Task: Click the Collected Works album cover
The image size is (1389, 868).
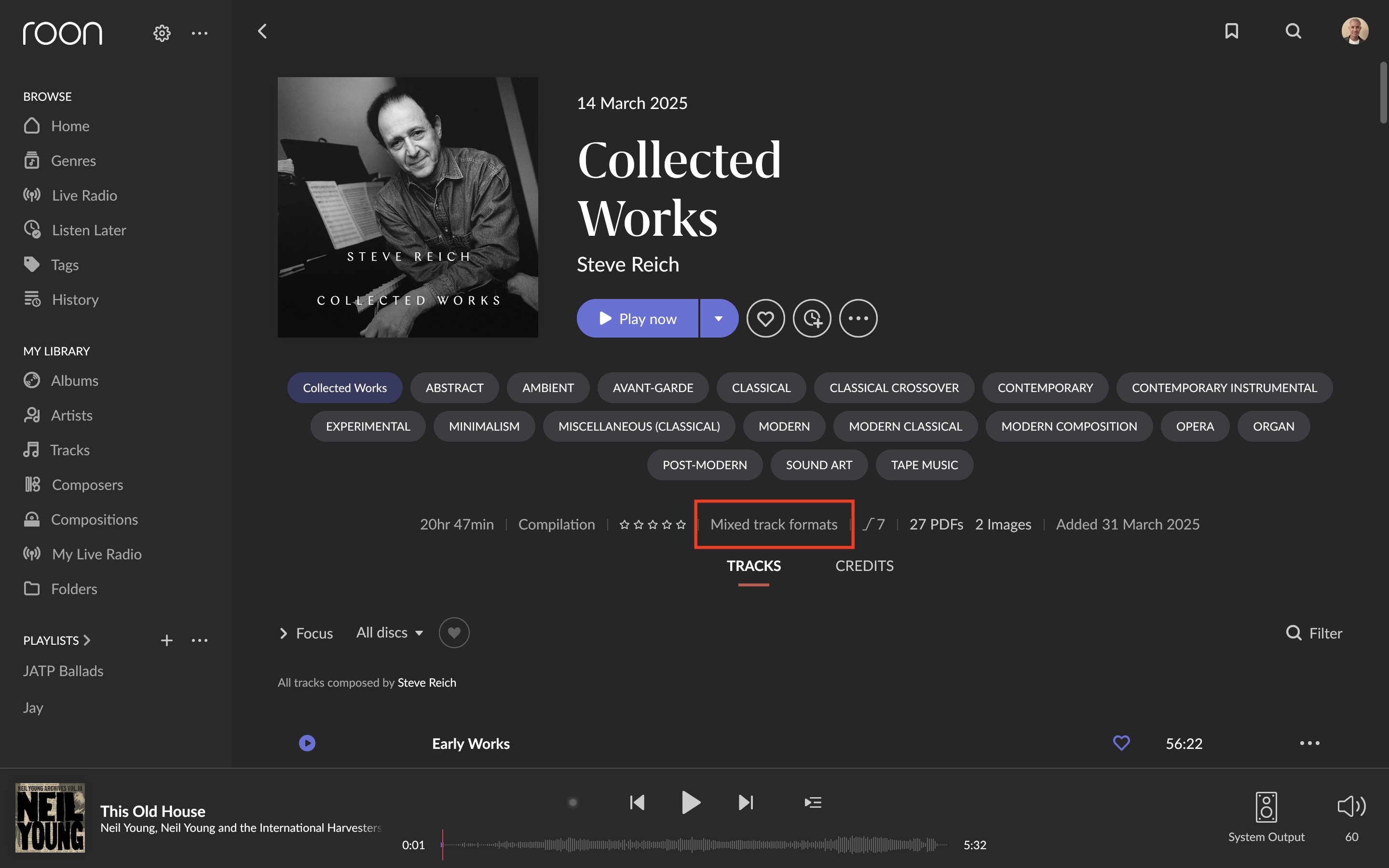Action: click(408, 207)
